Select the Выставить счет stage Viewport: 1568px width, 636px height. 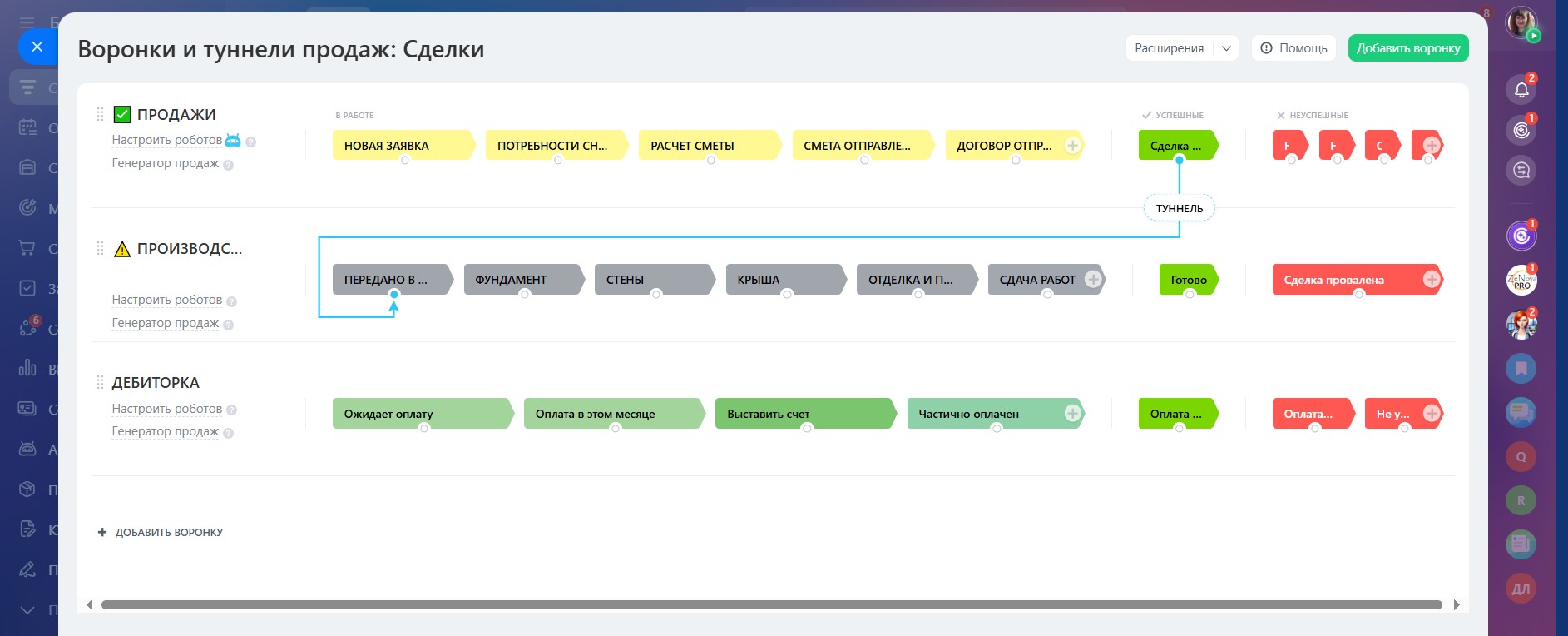point(806,414)
